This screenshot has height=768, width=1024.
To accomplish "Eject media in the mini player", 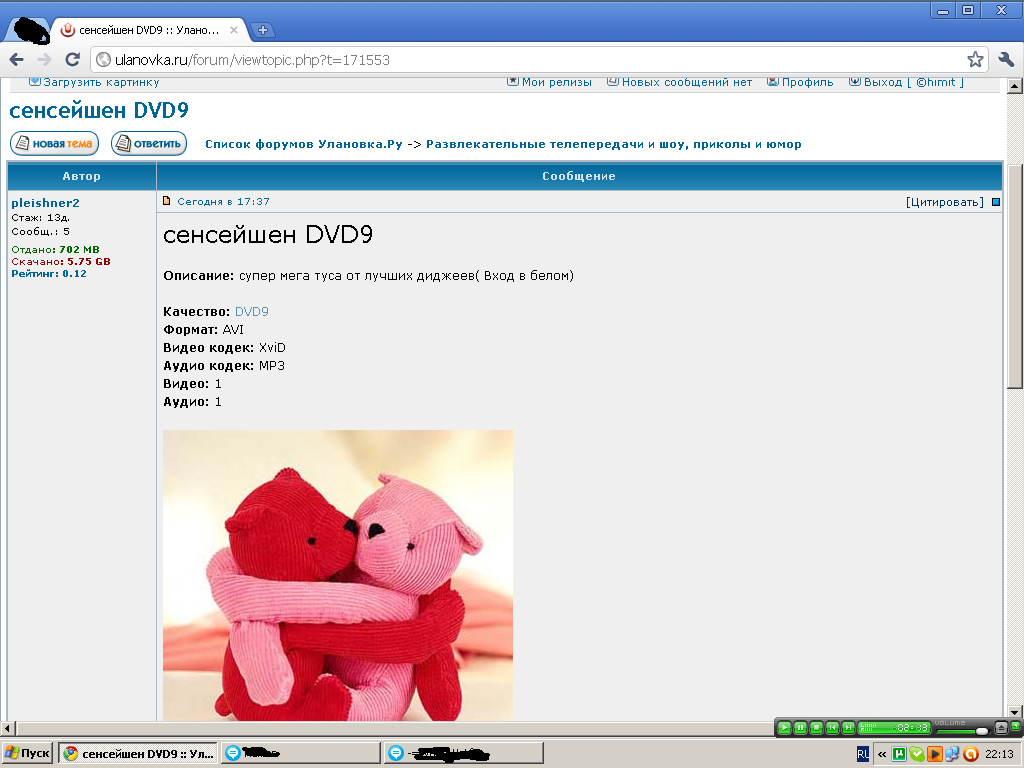I will [1001, 727].
